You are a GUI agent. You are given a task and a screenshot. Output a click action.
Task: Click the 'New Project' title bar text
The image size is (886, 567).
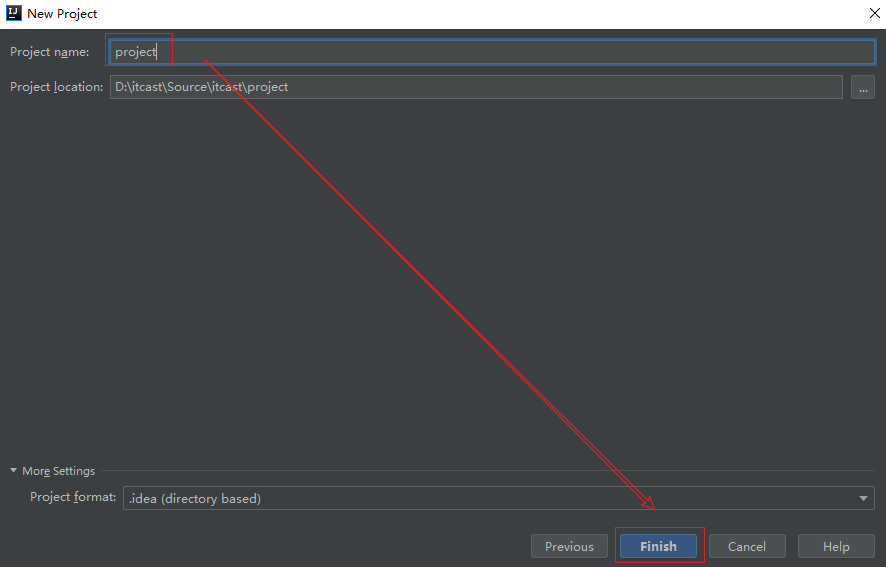tap(62, 14)
